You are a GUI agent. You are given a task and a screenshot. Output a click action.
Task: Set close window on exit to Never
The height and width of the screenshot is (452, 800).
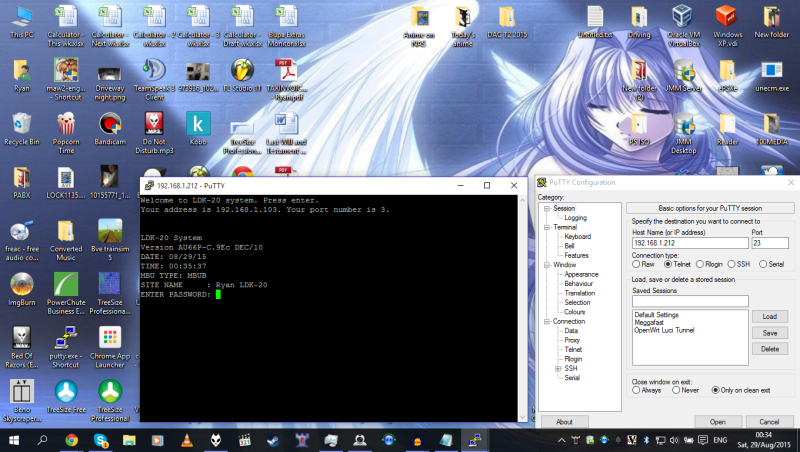pos(676,390)
